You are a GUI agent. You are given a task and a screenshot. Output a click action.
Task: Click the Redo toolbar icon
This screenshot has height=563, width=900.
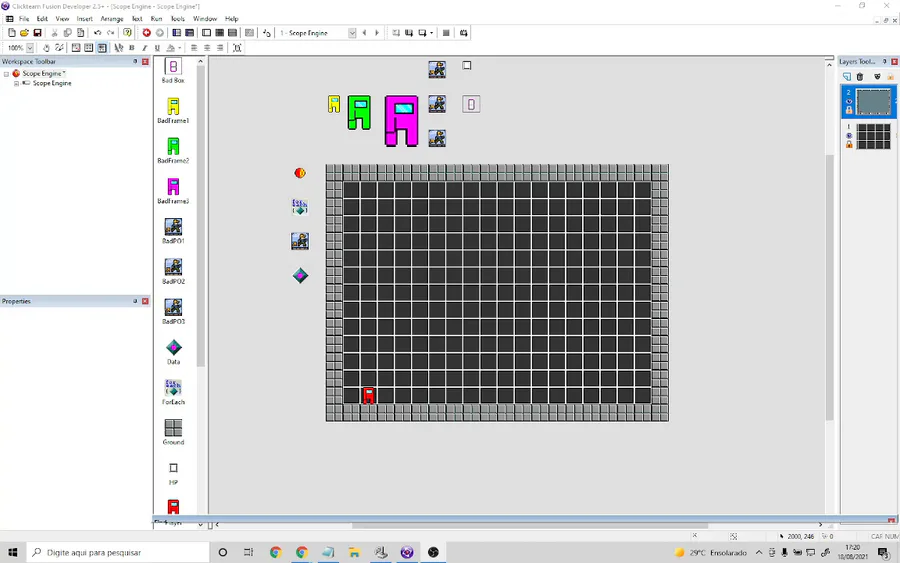point(110,33)
